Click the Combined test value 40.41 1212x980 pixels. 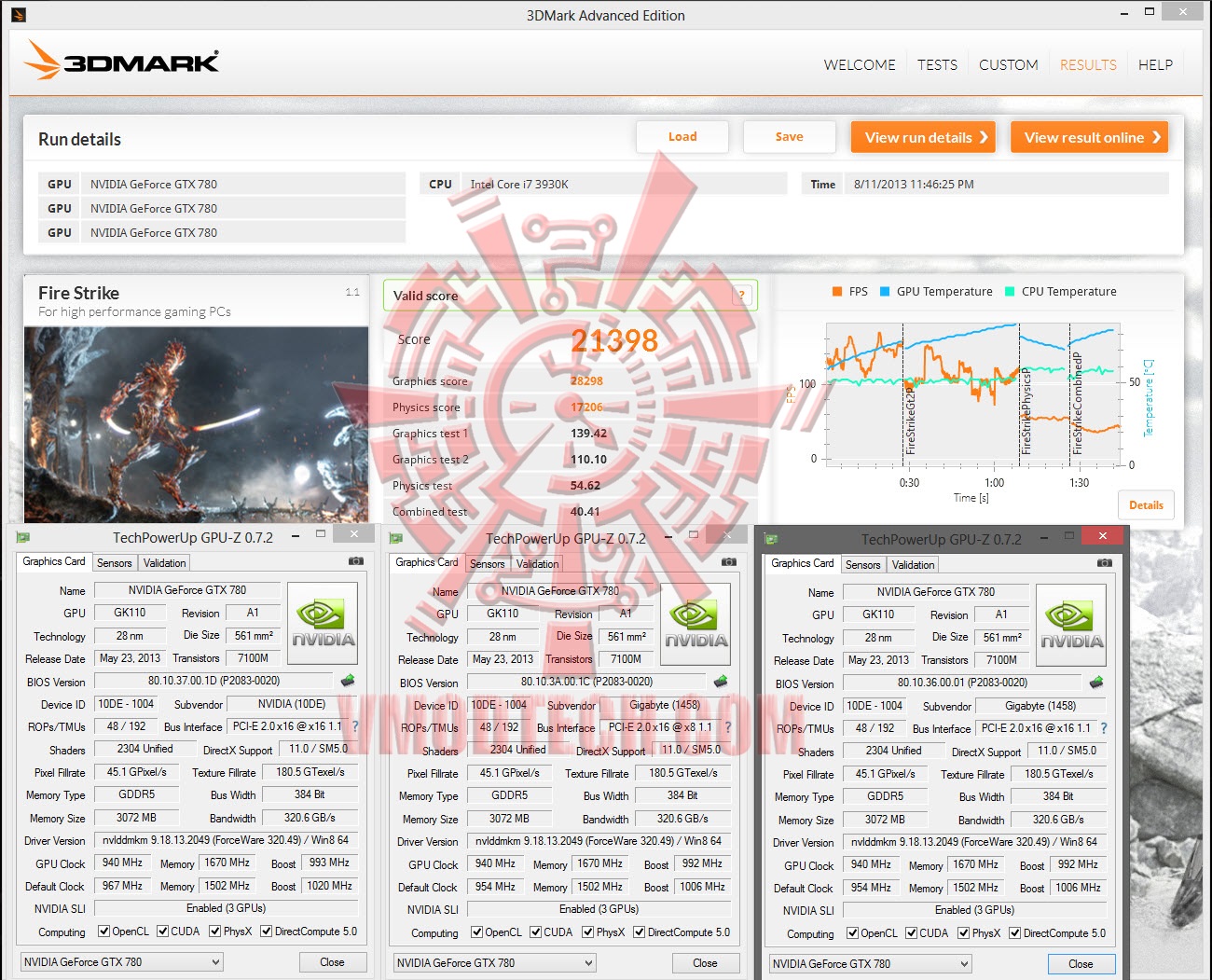pos(585,512)
